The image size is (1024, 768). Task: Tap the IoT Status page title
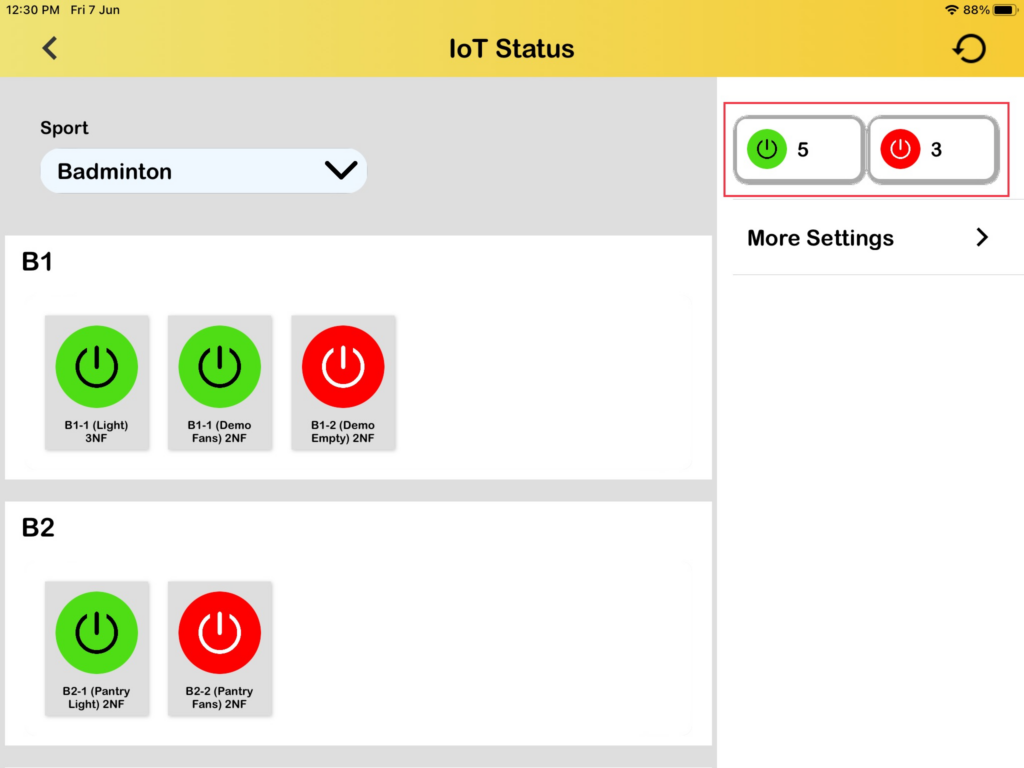(x=512, y=48)
